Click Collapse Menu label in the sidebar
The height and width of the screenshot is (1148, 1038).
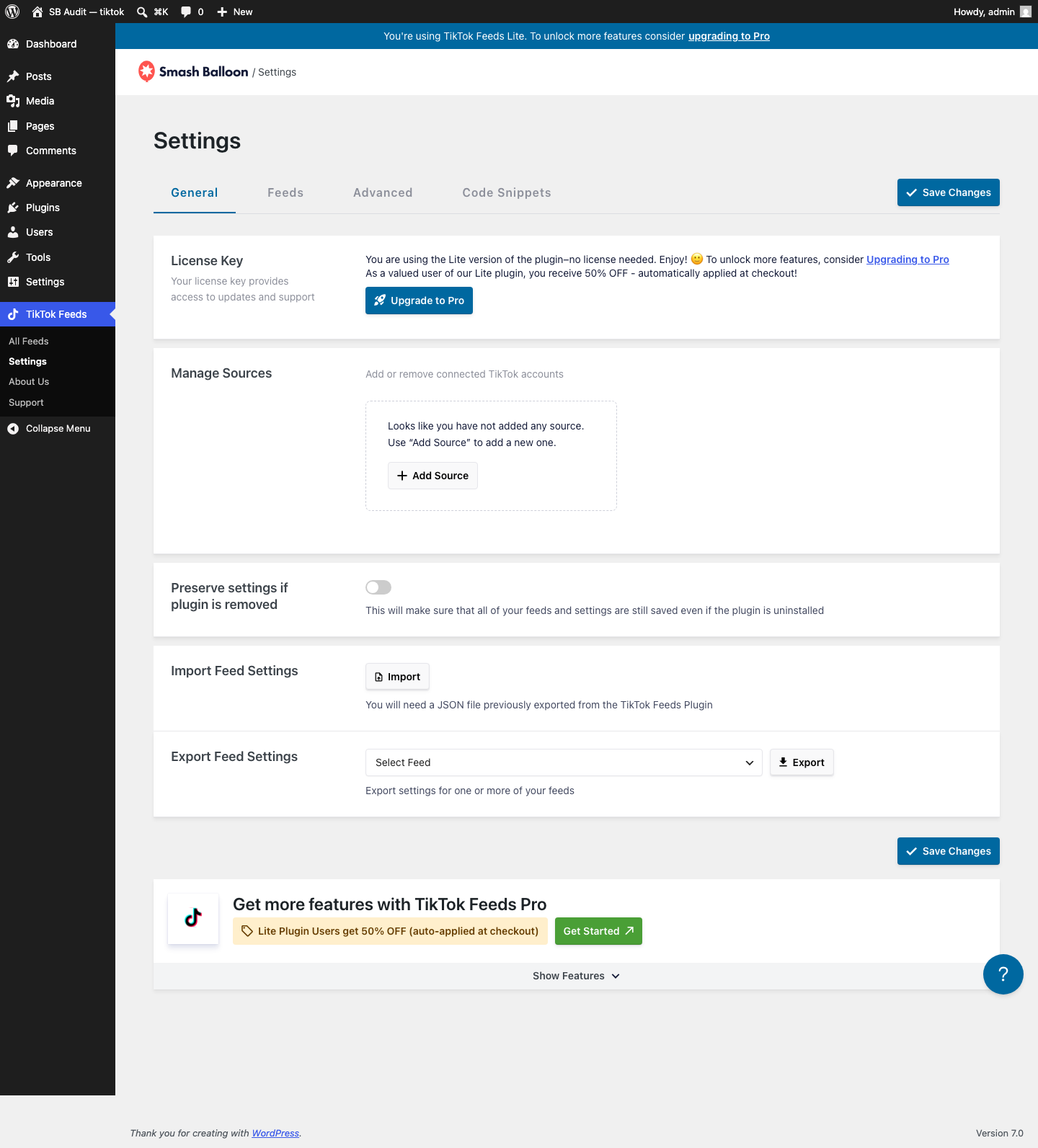(58, 429)
